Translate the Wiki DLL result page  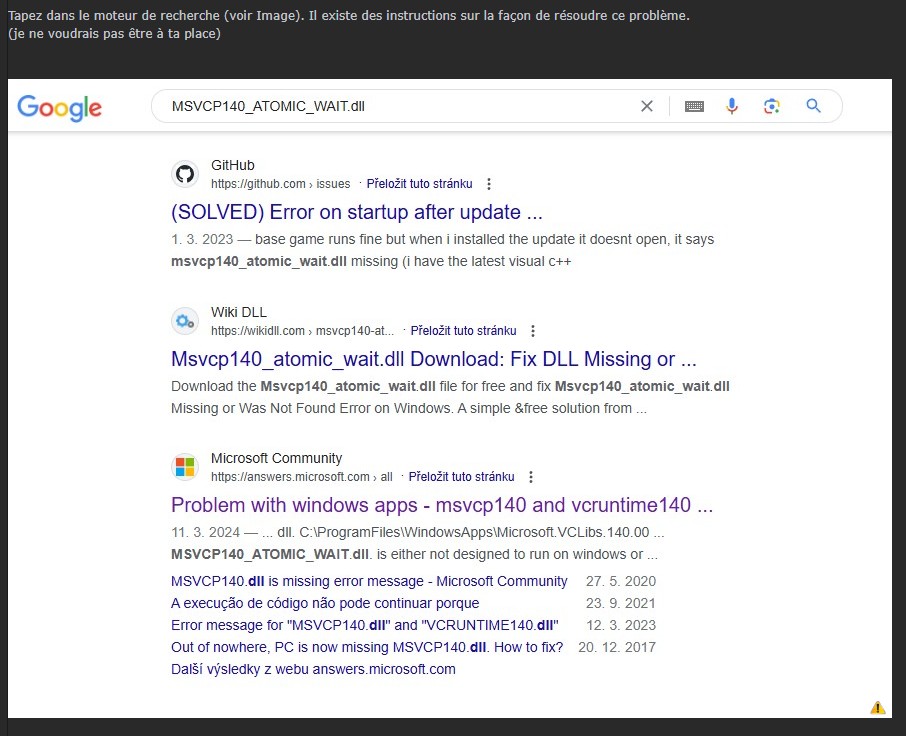pos(463,331)
